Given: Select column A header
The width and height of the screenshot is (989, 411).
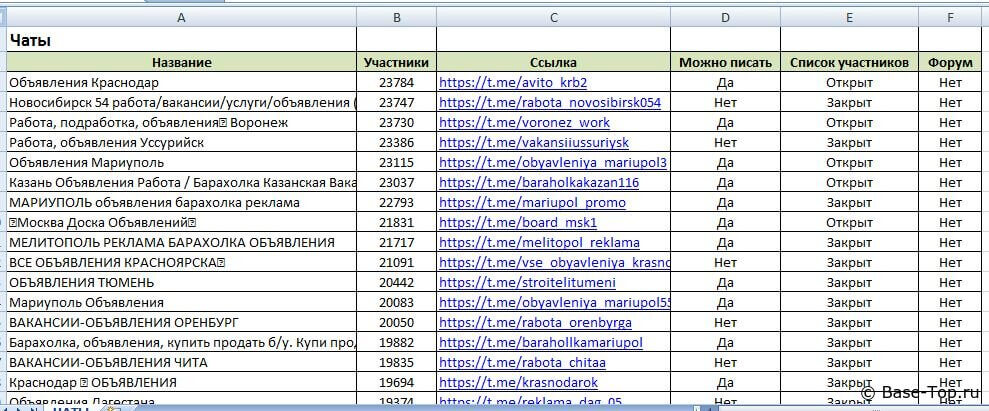Looking at the screenshot, I should [181, 17].
